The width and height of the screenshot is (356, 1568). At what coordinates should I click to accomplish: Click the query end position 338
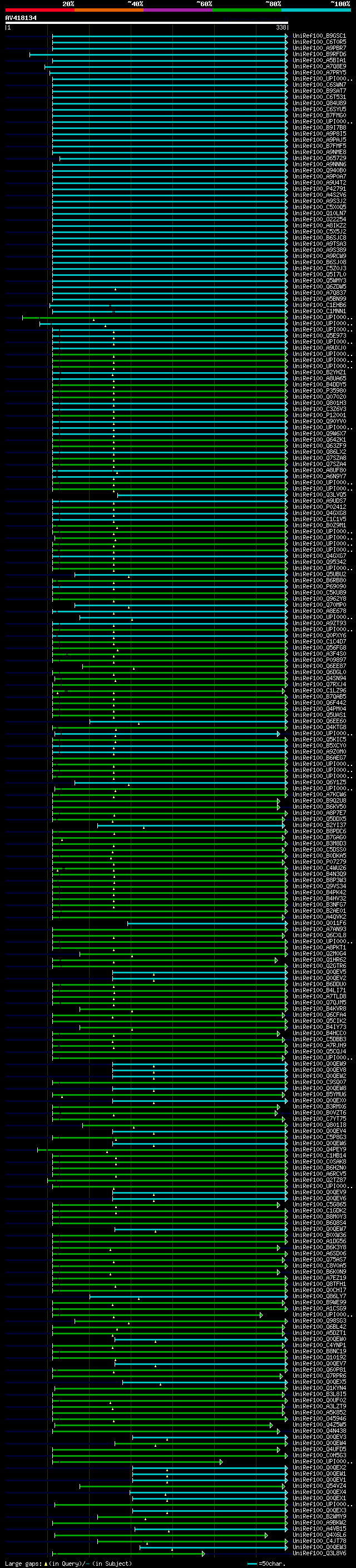(281, 27)
